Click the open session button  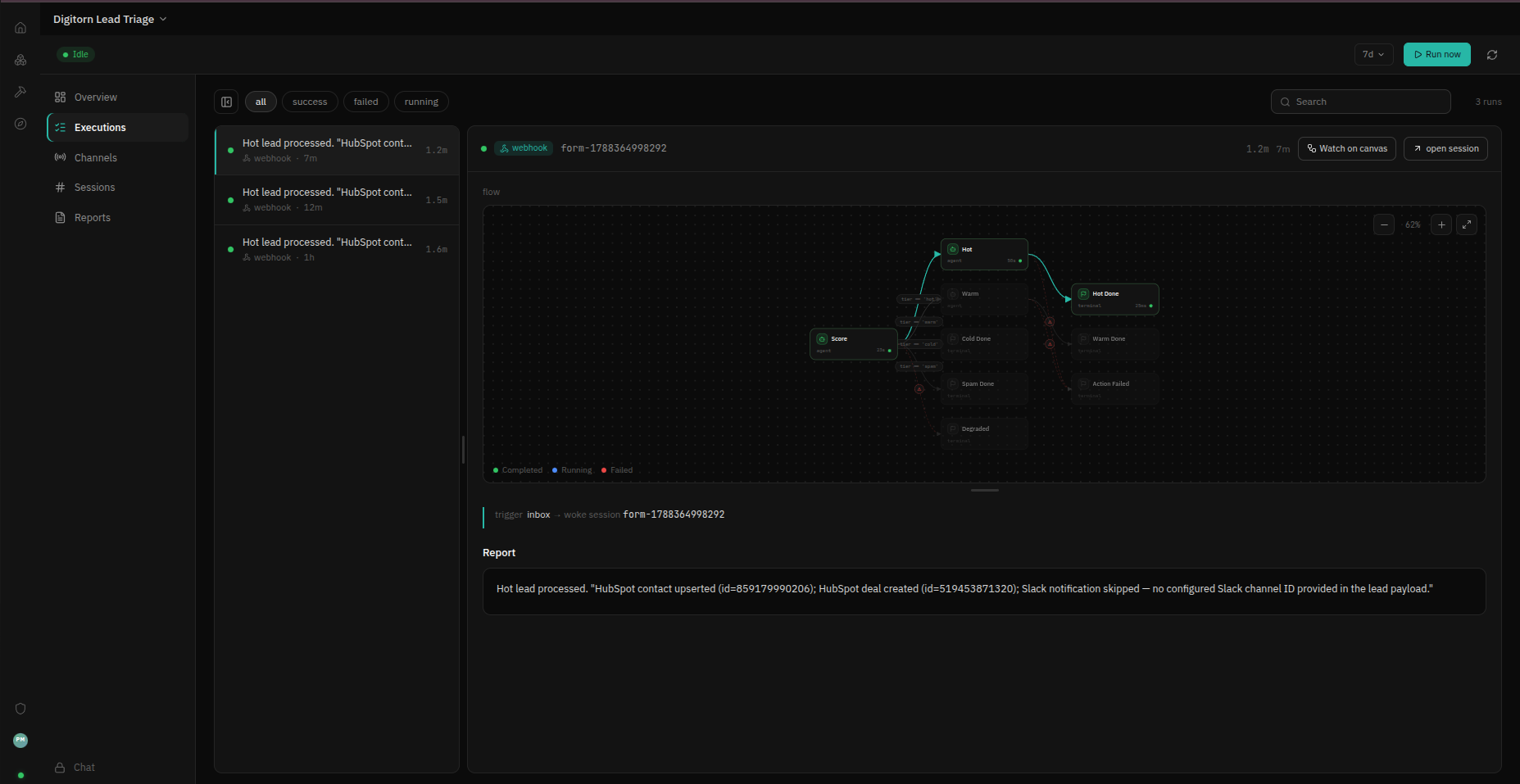[1445, 148]
